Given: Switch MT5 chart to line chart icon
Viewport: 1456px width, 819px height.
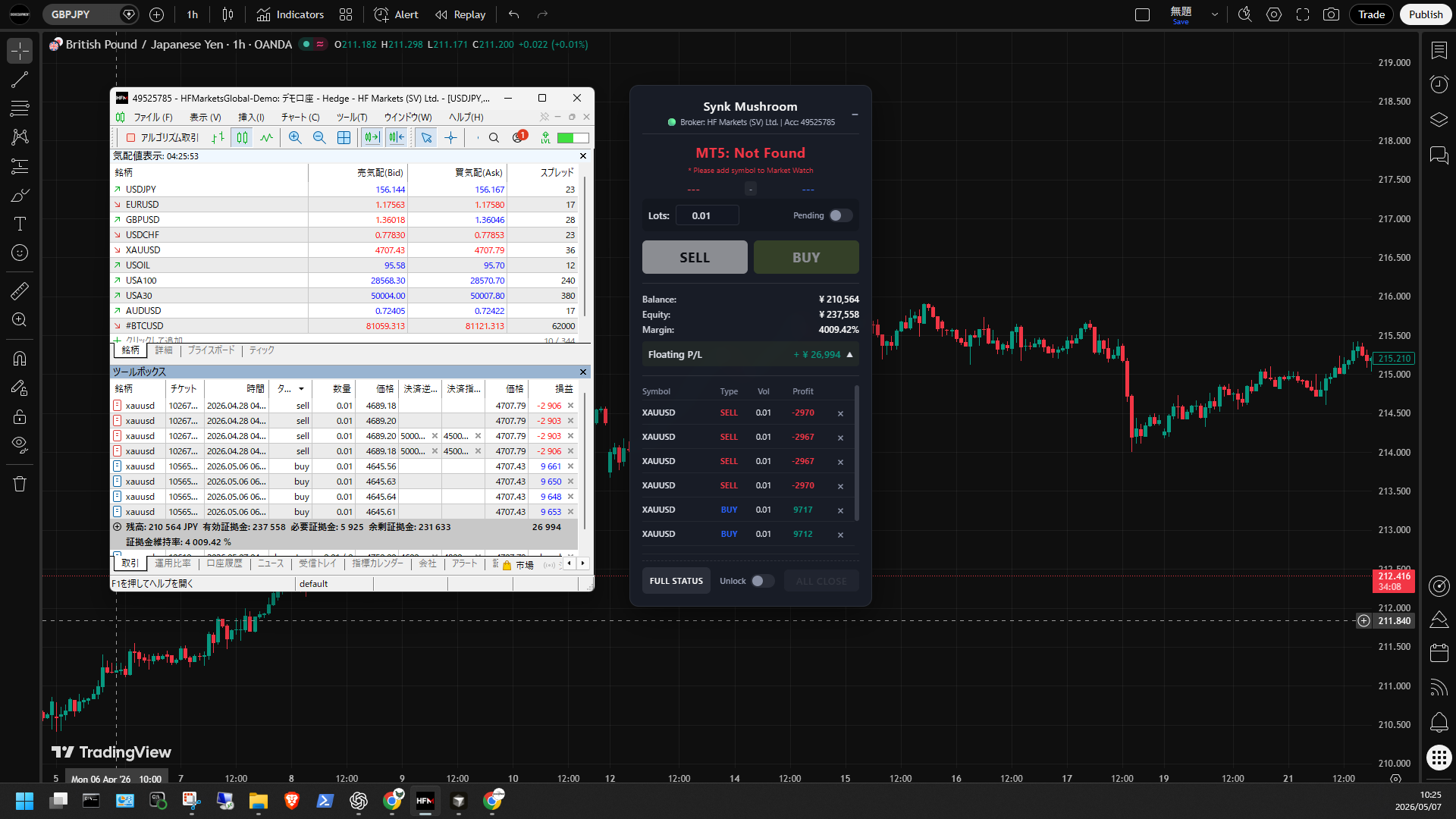Looking at the screenshot, I should point(266,137).
